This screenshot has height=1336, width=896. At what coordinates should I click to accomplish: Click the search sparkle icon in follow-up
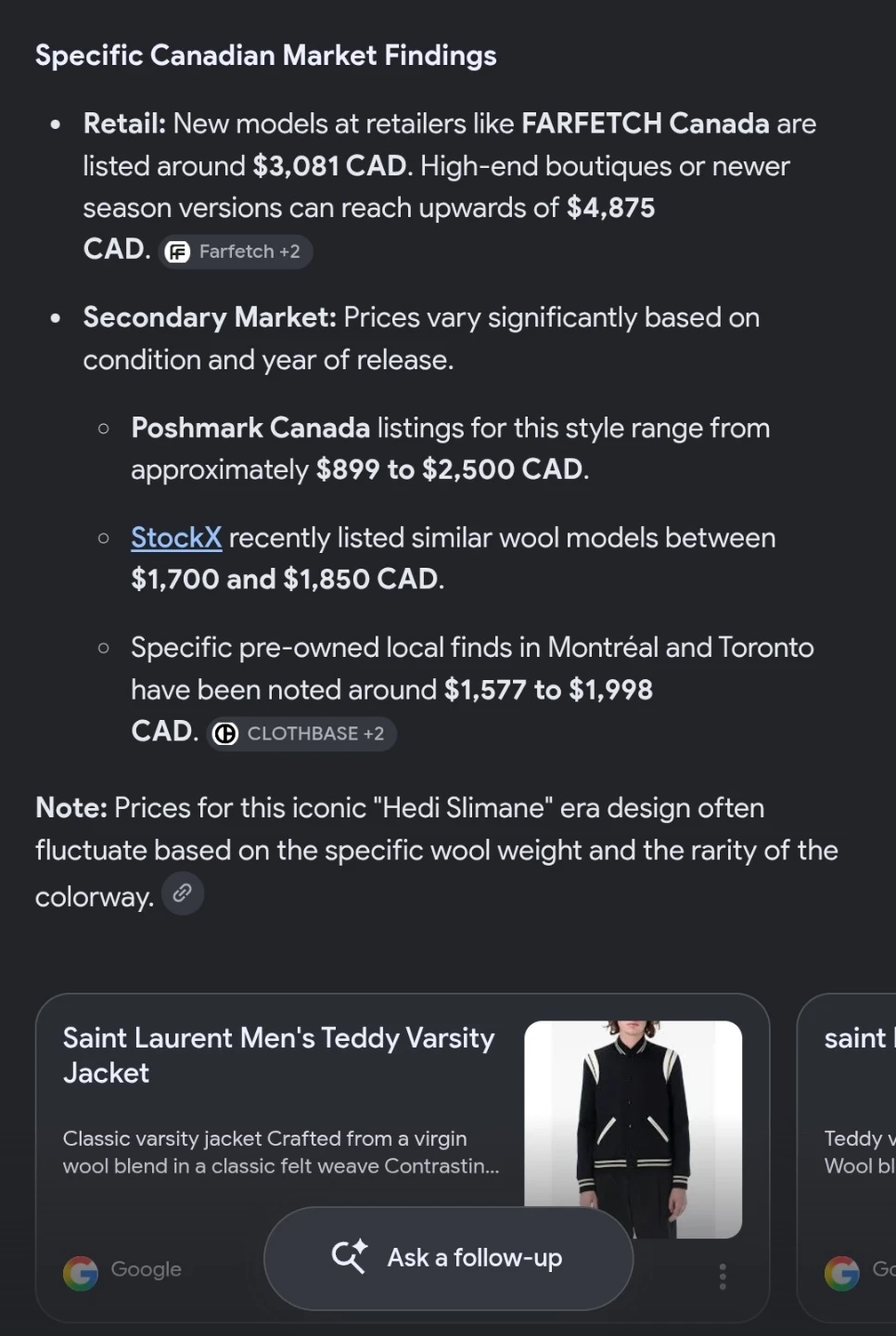coord(350,1256)
